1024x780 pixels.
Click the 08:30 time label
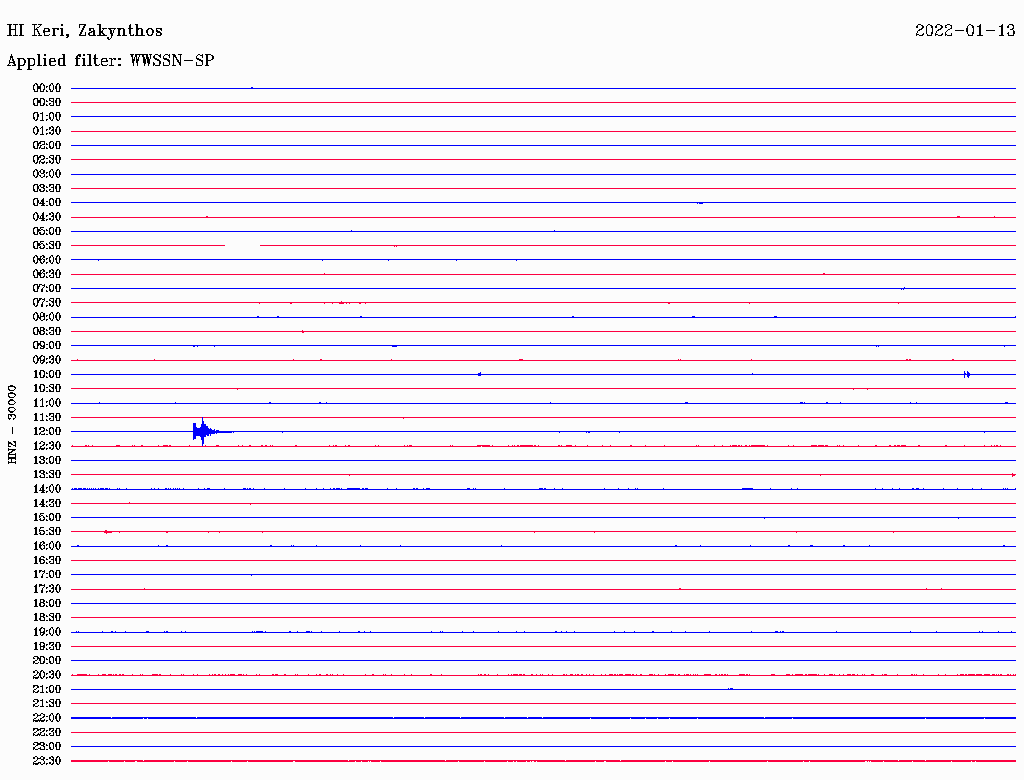(47, 331)
